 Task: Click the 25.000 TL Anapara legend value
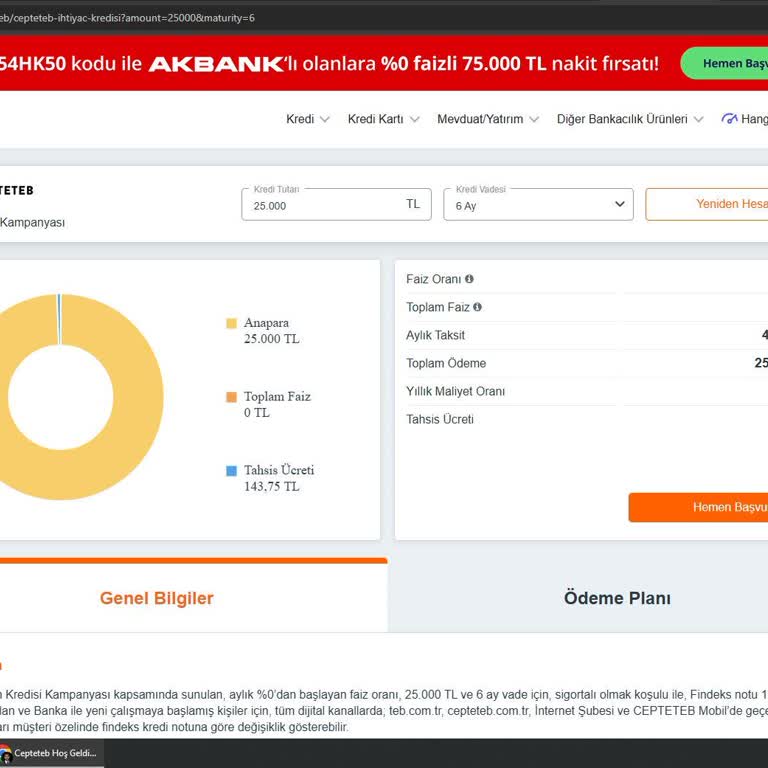[271, 338]
